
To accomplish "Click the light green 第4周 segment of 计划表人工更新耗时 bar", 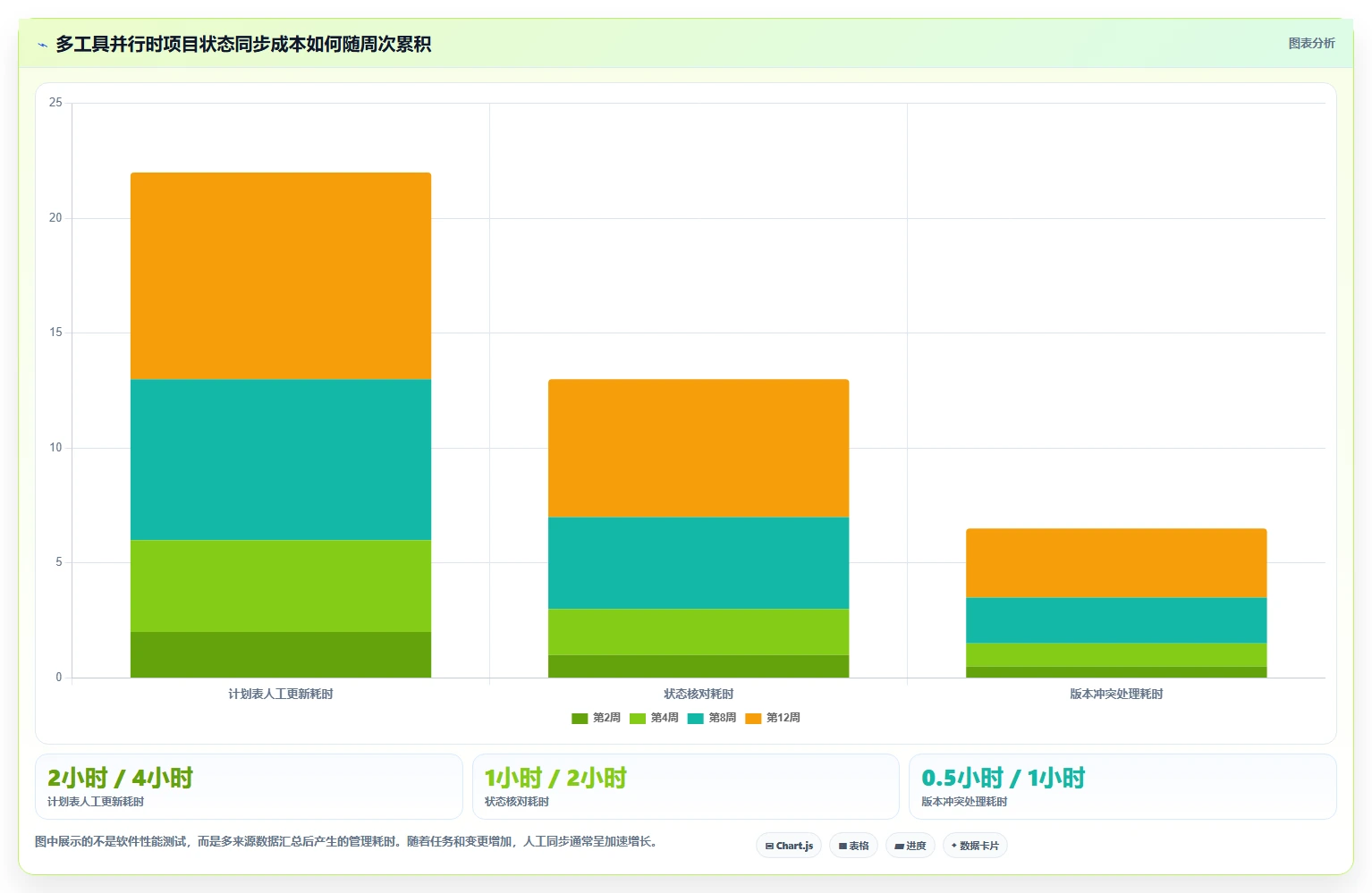I will (x=281, y=586).
